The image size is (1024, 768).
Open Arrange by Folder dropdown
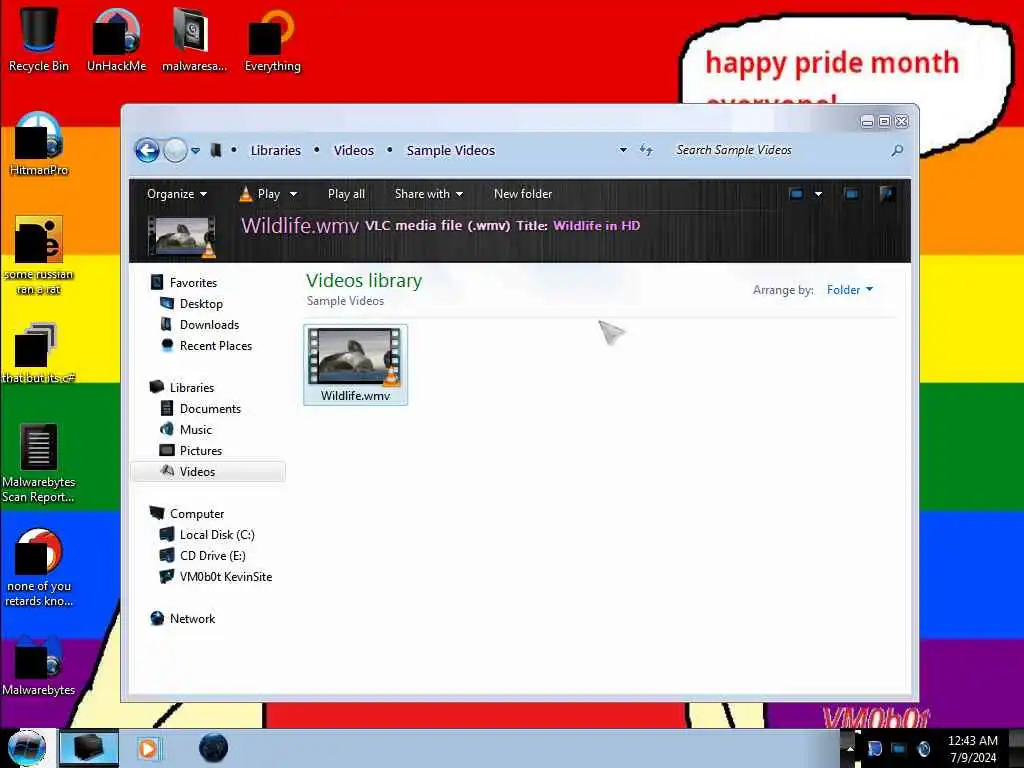pos(850,290)
